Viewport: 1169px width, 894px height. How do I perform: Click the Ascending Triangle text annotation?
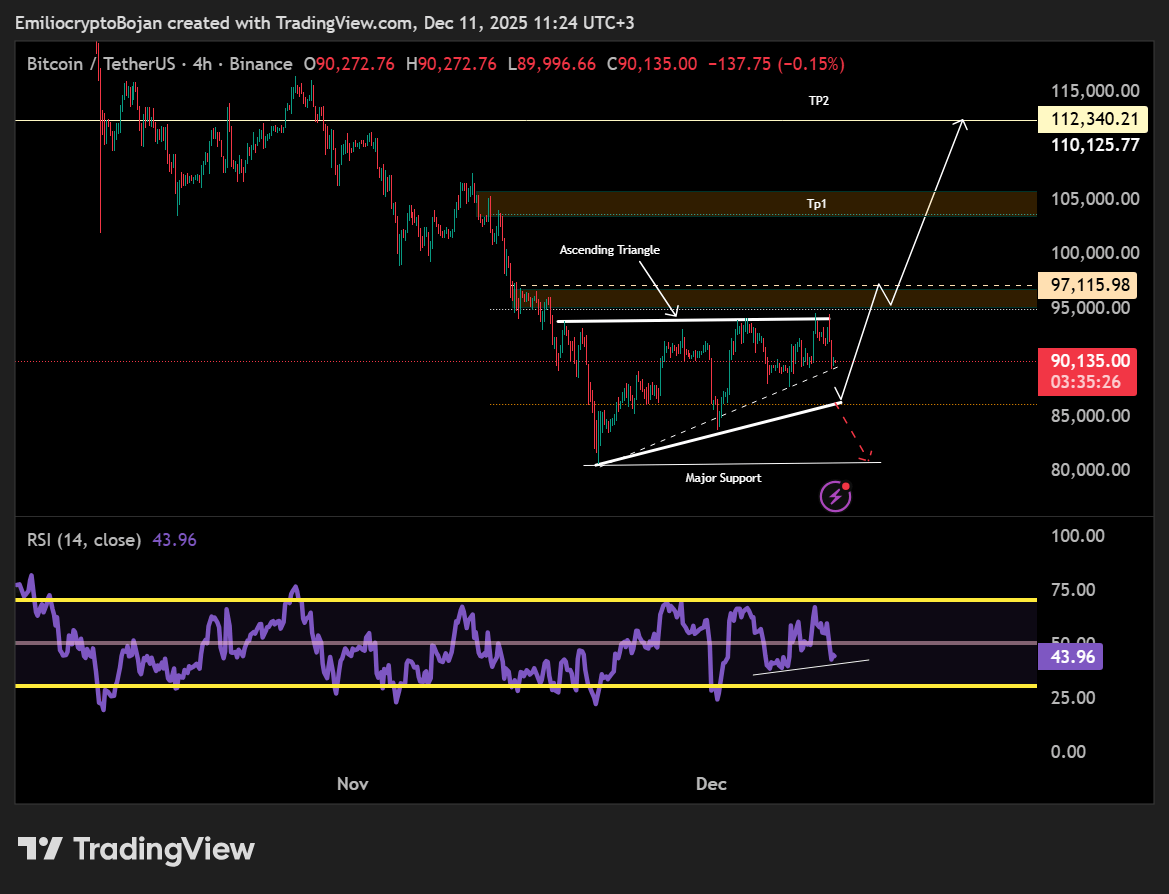pyautogui.click(x=609, y=250)
